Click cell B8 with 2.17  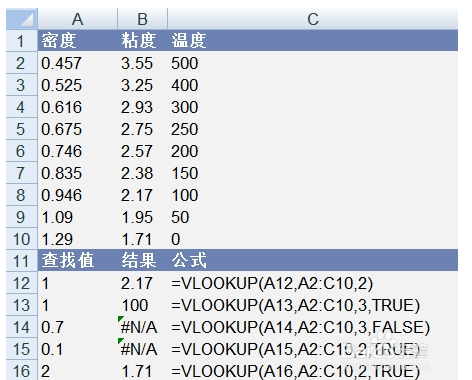(x=142, y=195)
